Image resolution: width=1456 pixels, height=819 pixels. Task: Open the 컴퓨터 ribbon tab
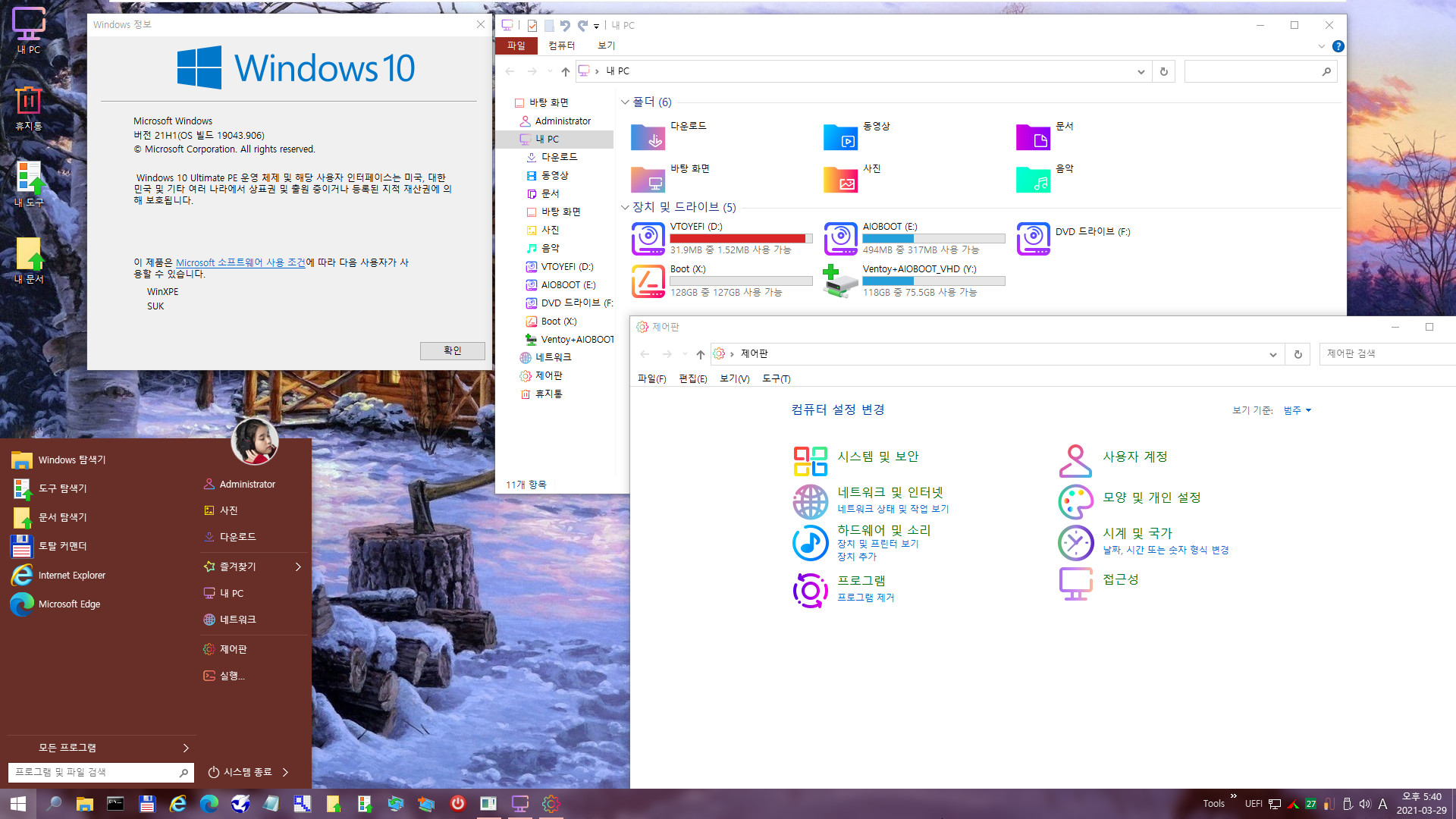pyautogui.click(x=561, y=45)
